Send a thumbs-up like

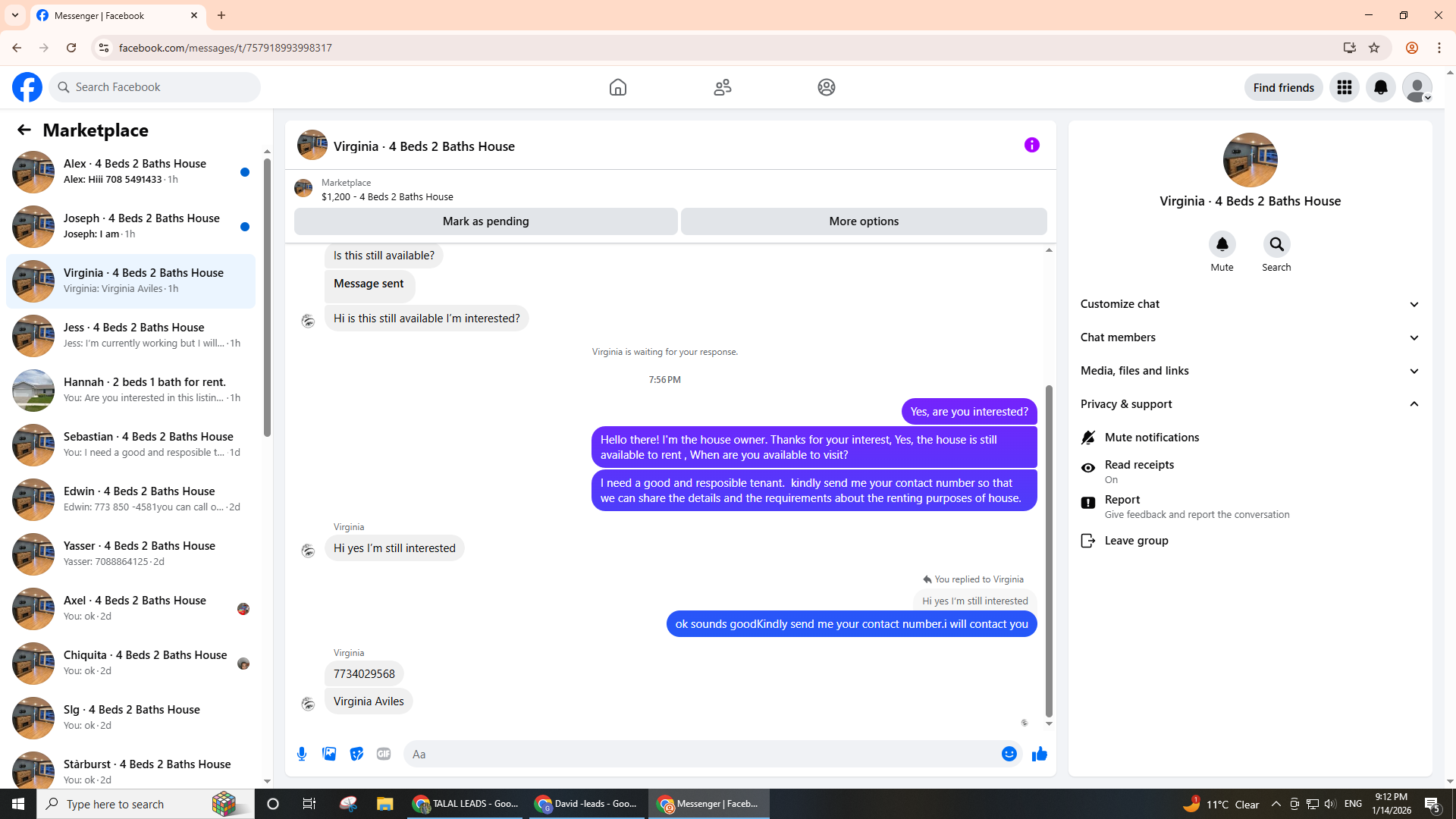click(1039, 754)
